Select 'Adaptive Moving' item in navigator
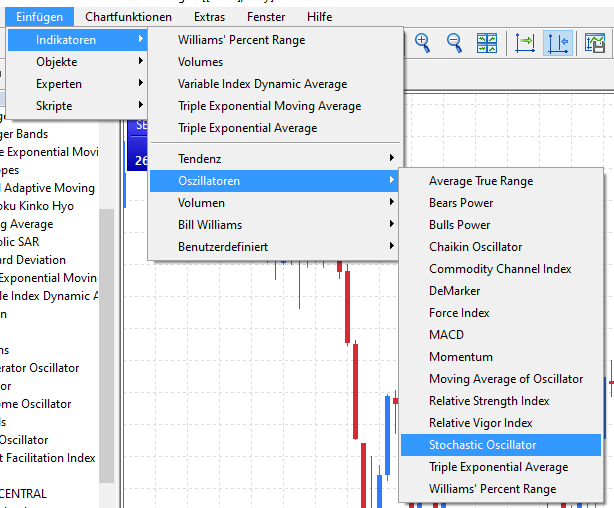This screenshot has height=508, width=614. coord(49,188)
